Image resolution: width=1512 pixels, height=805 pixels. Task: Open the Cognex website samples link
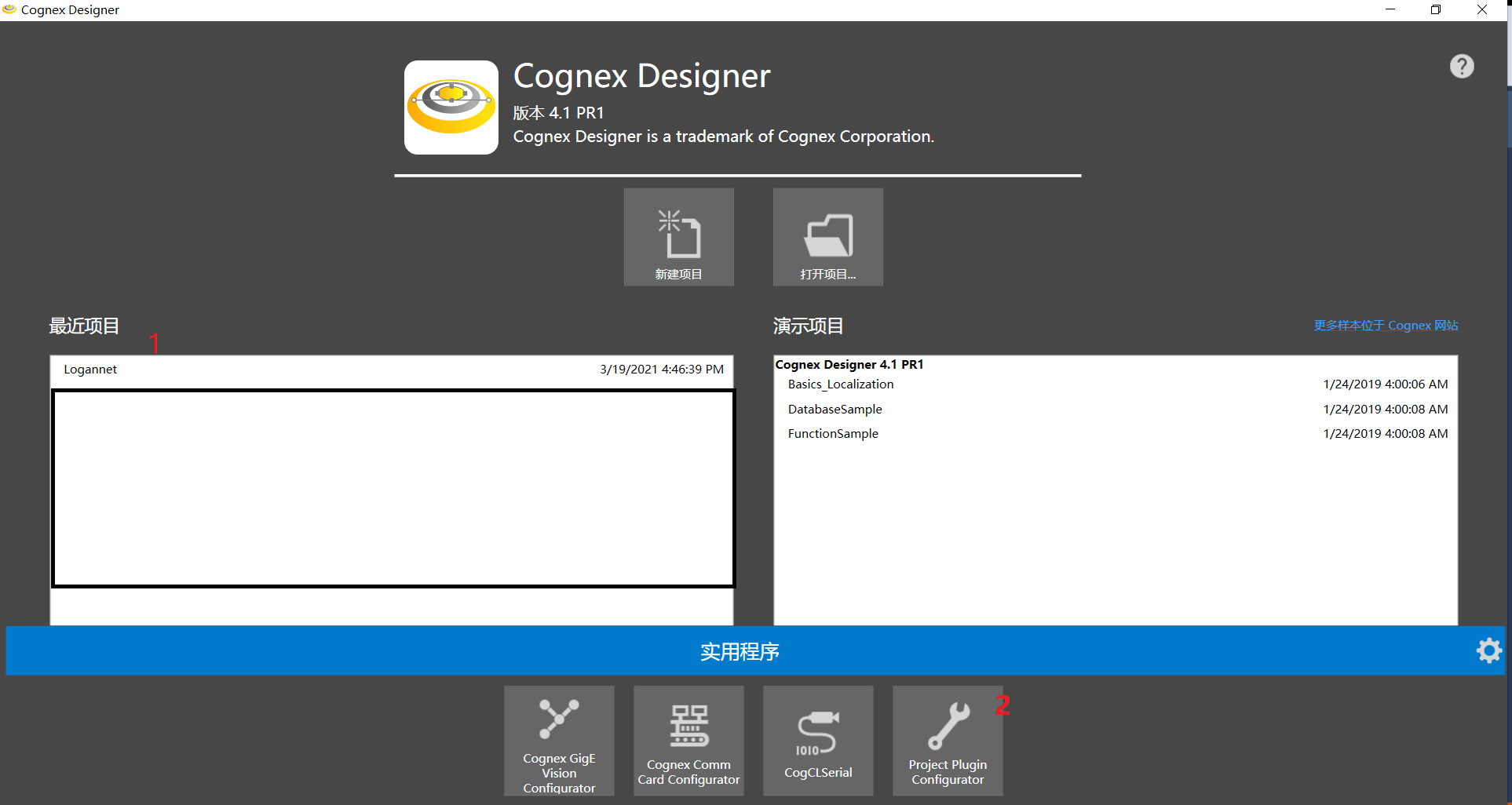click(x=1386, y=326)
